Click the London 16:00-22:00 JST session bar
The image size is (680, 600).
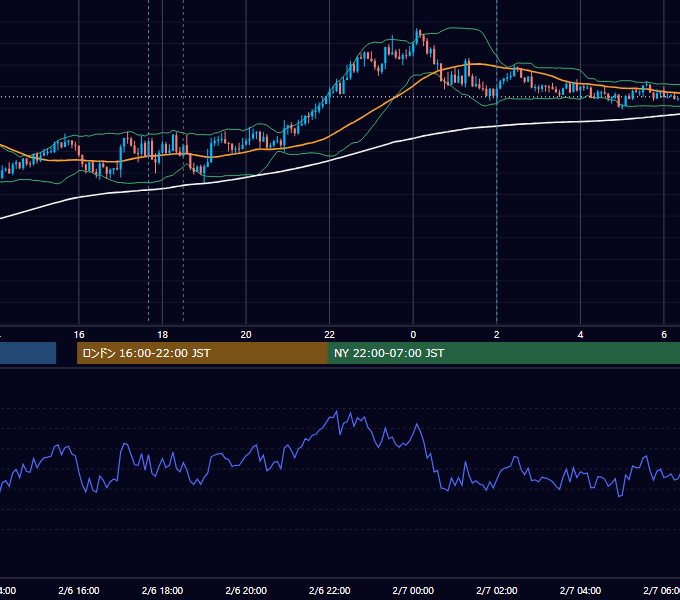pyautogui.click(x=202, y=353)
